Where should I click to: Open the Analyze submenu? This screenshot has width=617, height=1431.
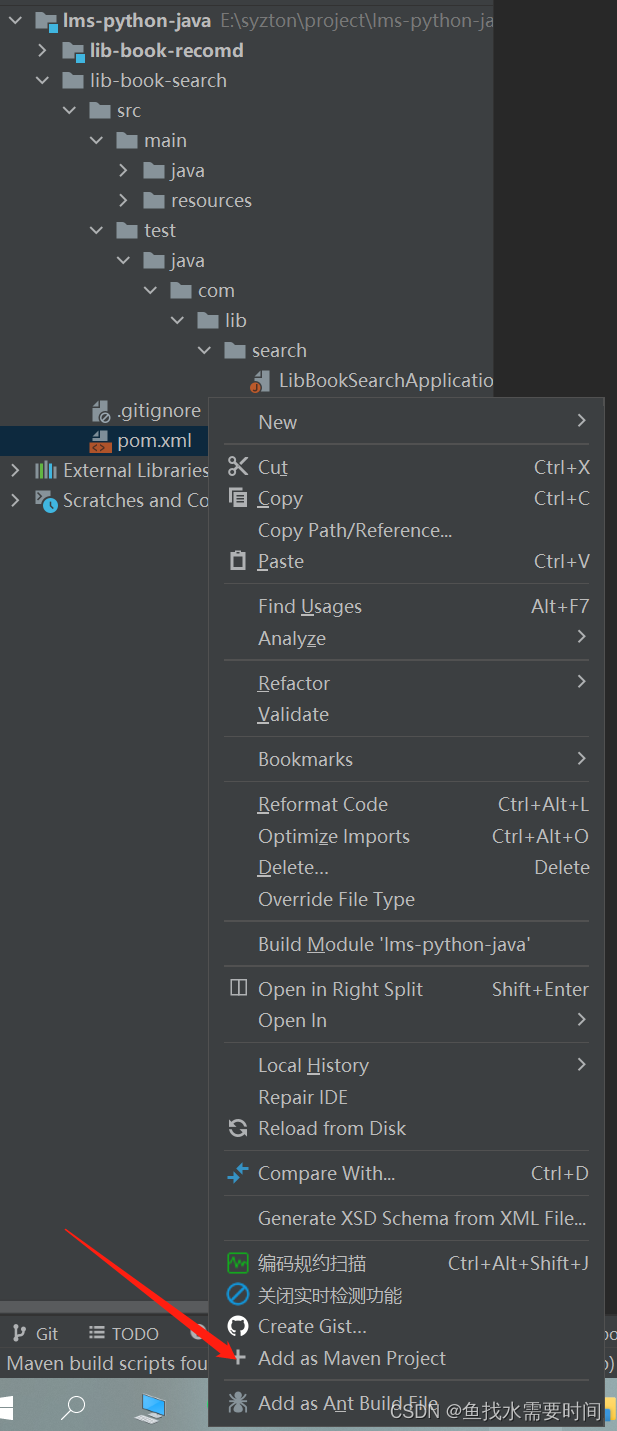coord(407,638)
